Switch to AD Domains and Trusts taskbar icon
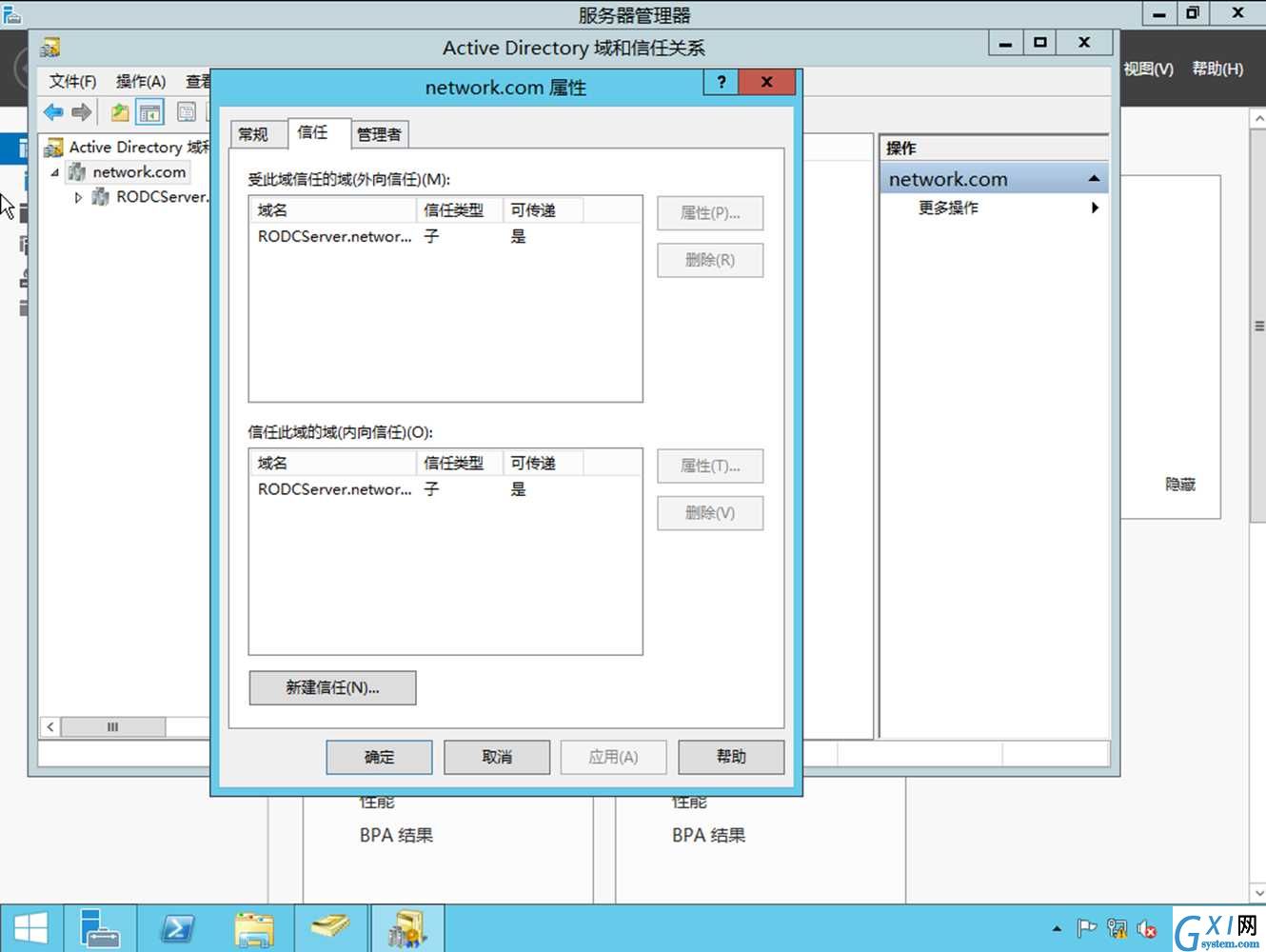Screen dimensions: 1266x952 click(x=407, y=928)
